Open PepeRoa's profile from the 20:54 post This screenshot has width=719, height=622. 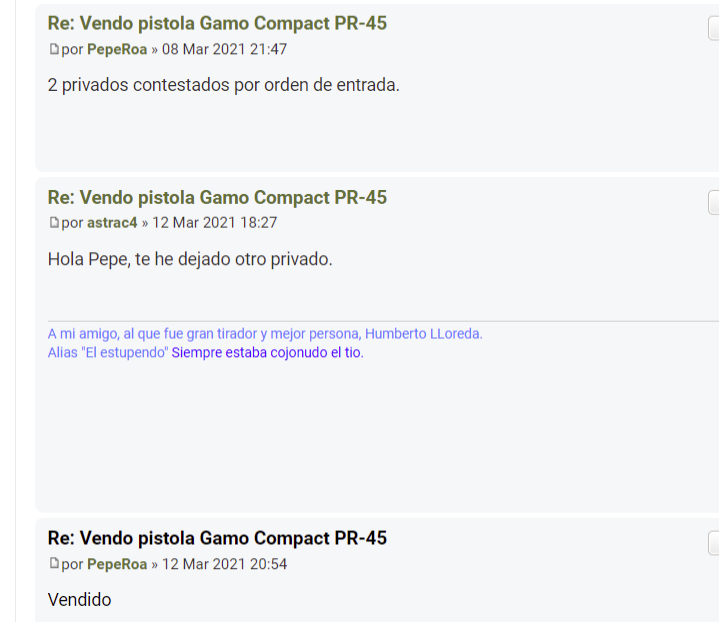coord(117,564)
